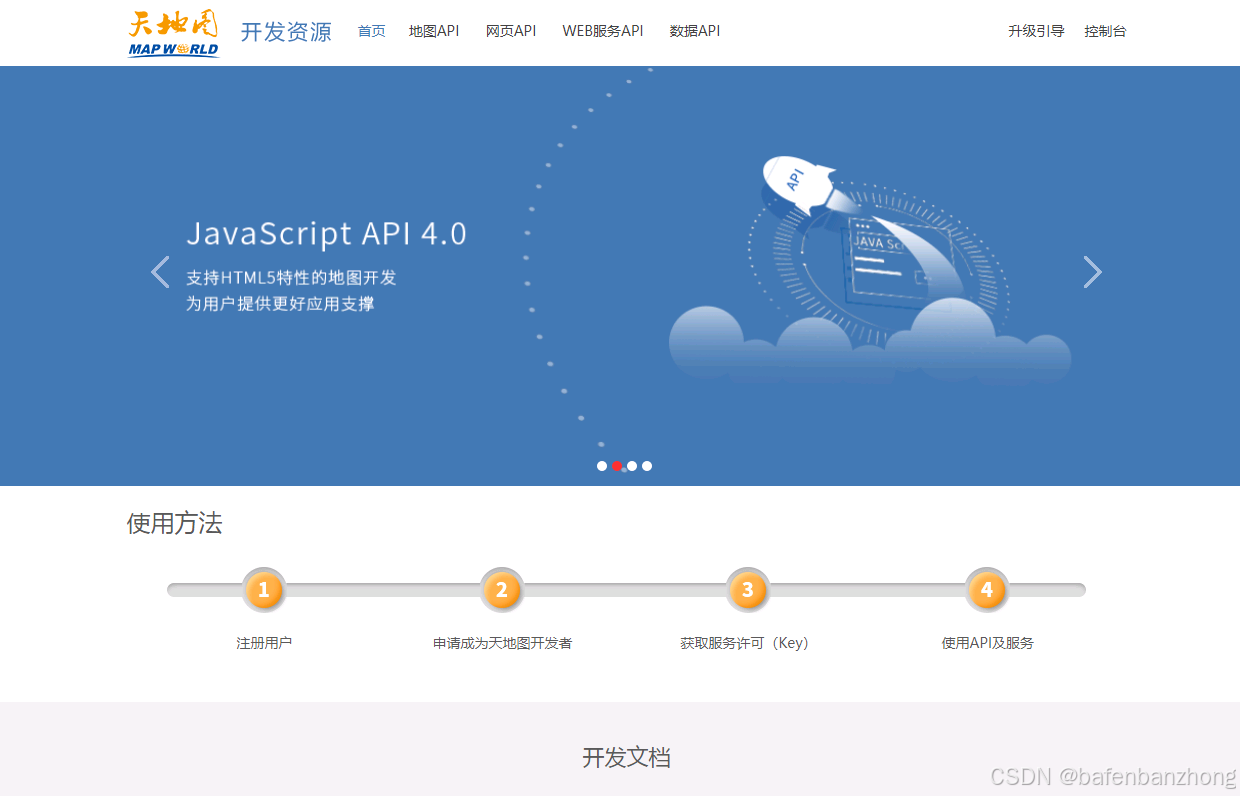Open the WEB服务API menu
The image size is (1240, 796).
pos(603,31)
